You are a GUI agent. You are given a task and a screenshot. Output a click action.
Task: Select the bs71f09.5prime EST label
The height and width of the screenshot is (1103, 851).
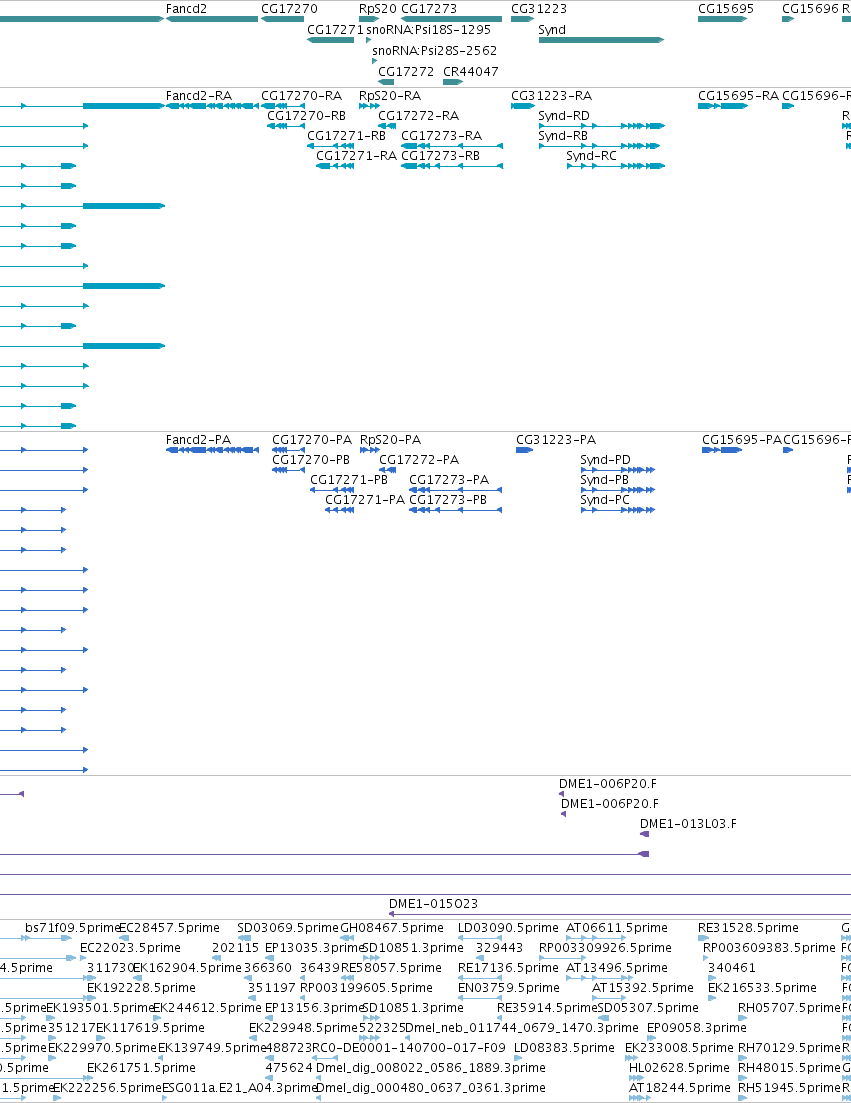pyautogui.click(x=73, y=928)
